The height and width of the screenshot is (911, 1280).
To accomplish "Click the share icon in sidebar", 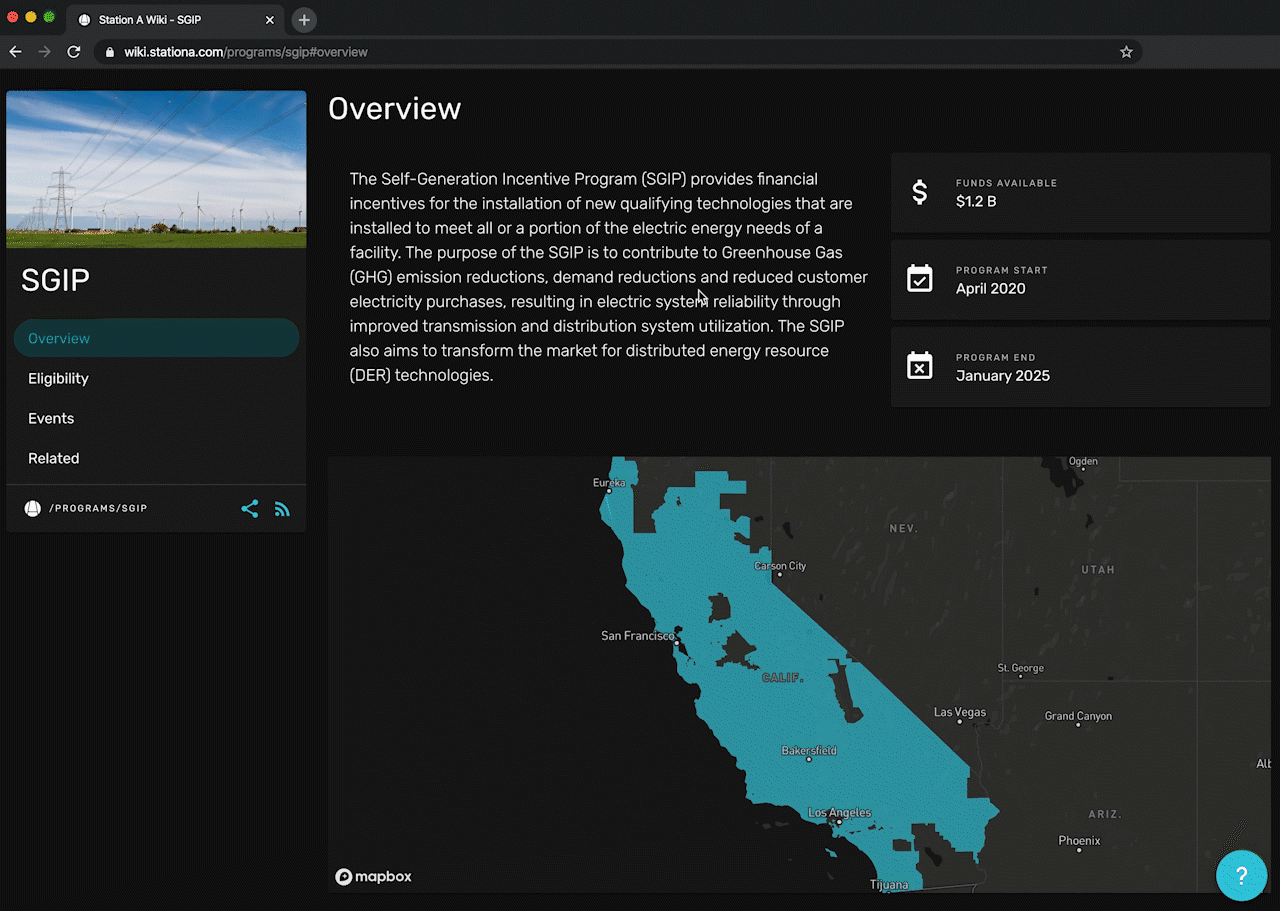I will pos(250,509).
